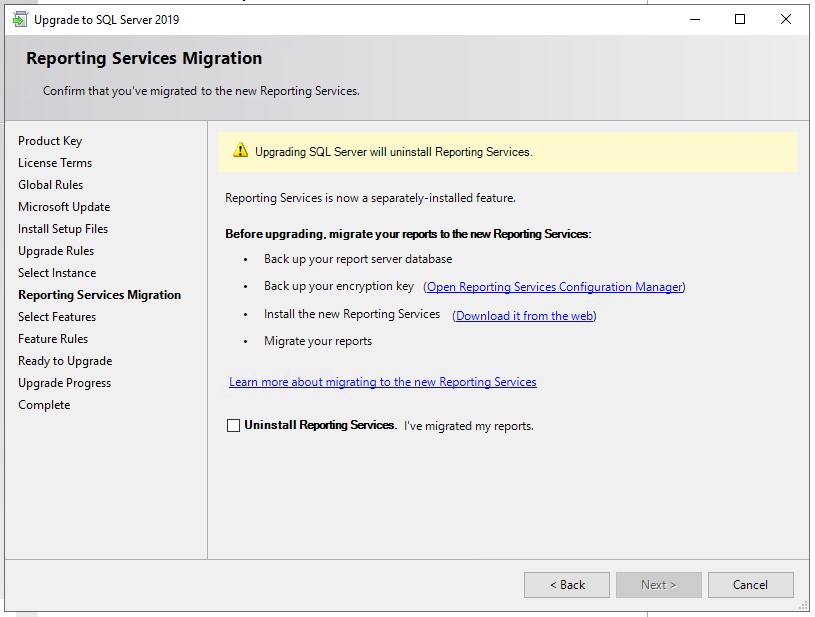Maximize the setup window

pos(740,20)
